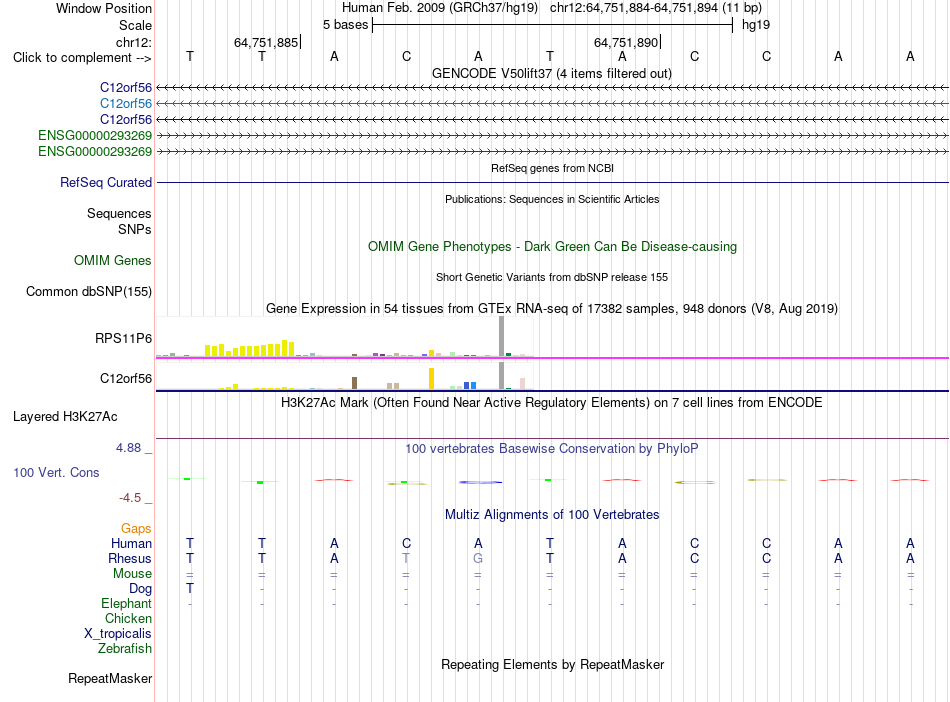
Task: Select the Zebrafish alignment row label
Action: point(125,649)
